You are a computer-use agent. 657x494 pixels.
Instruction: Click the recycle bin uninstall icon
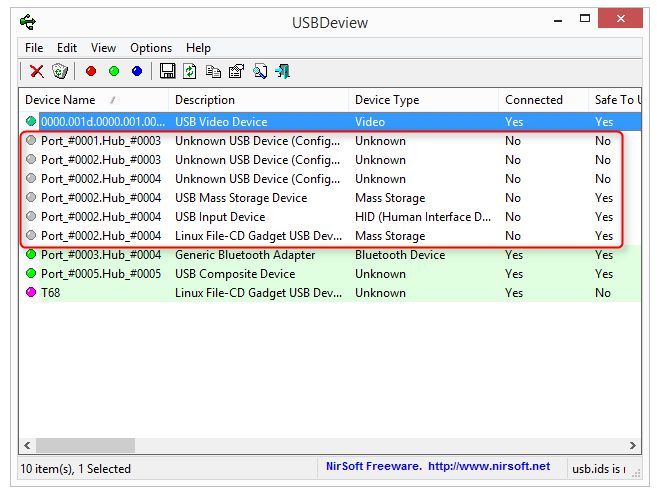tap(60, 71)
